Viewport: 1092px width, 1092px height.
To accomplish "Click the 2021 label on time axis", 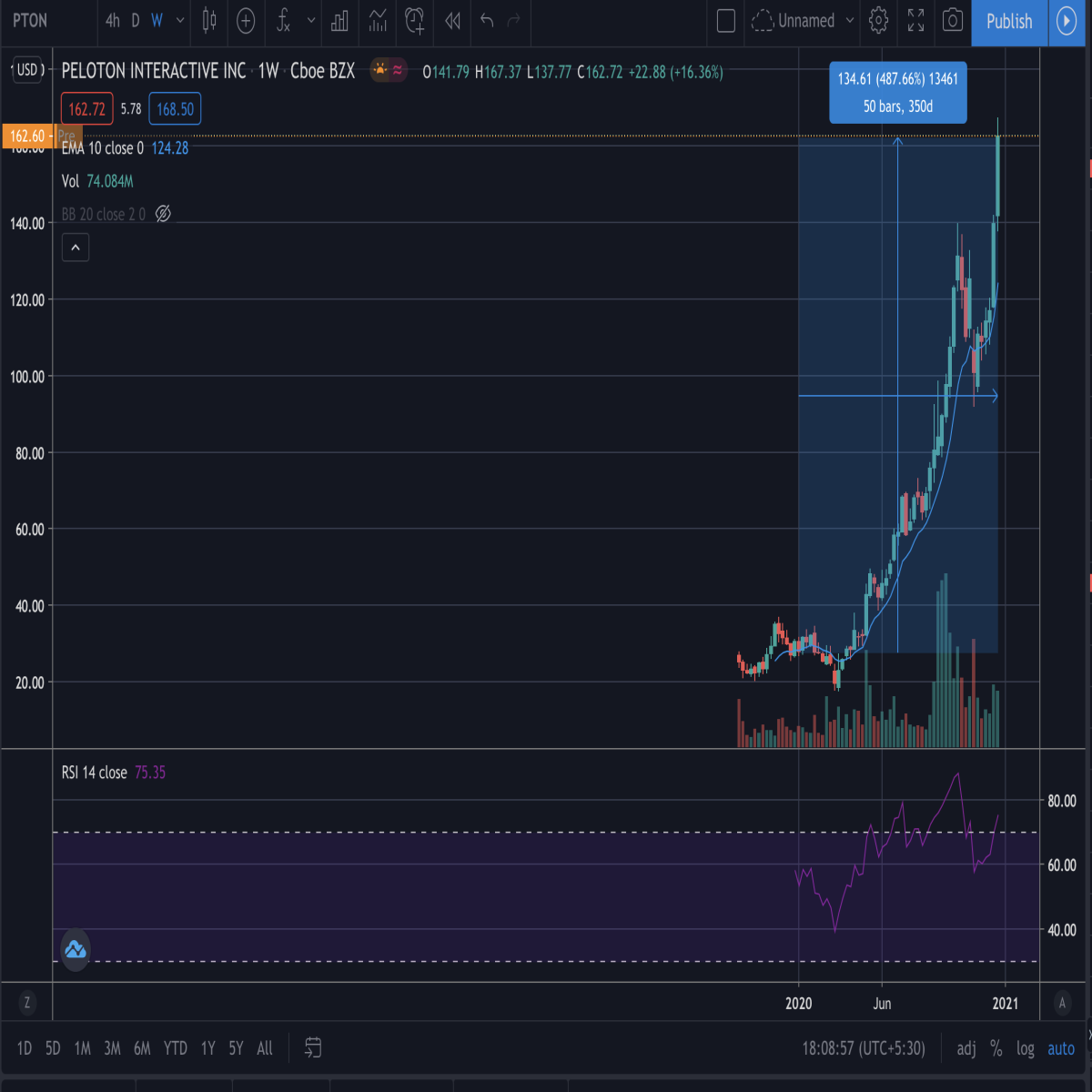I will (1005, 1003).
